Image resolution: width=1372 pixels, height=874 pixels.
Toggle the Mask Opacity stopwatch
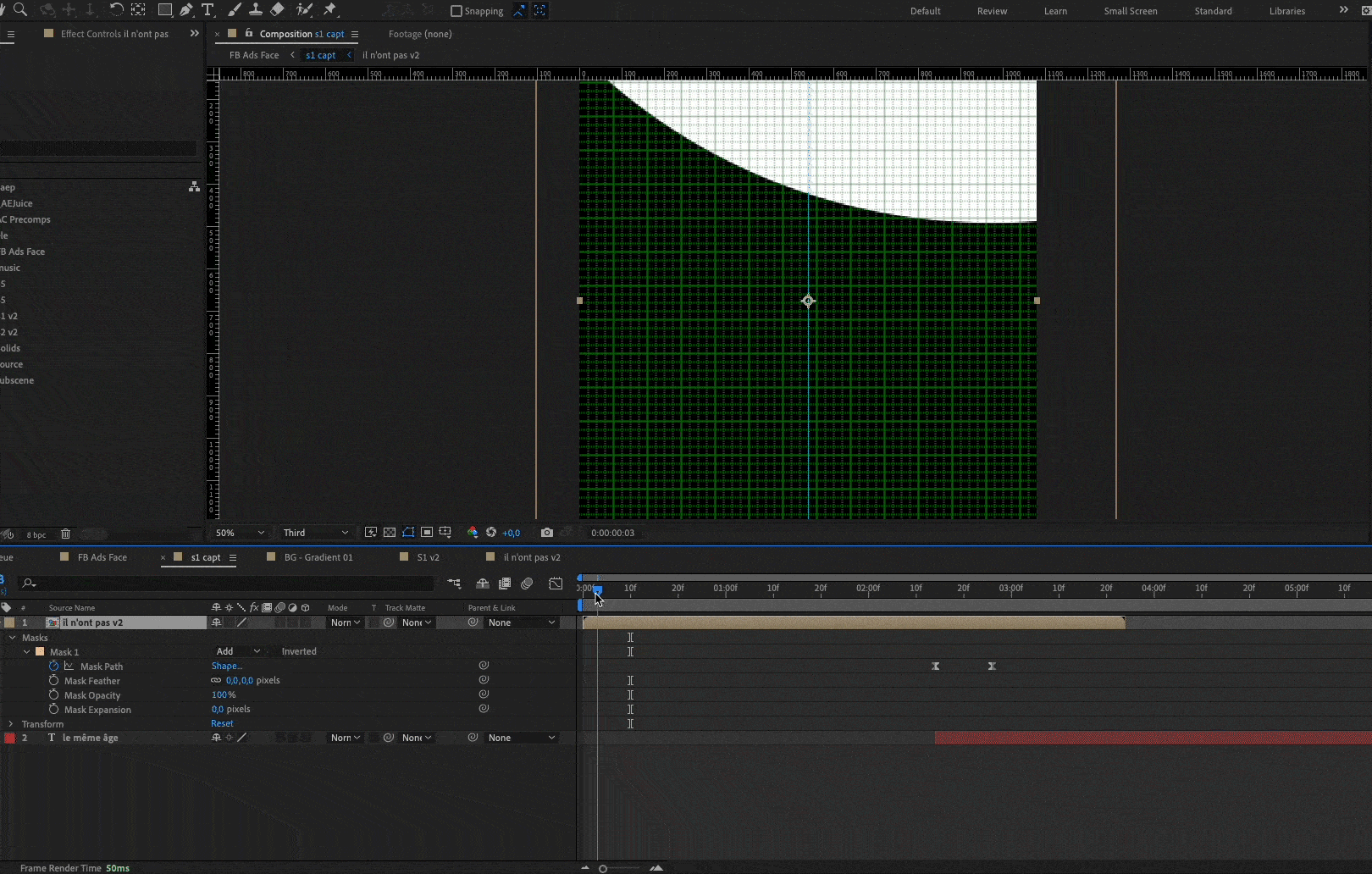pyautogui.click(x=54, y=695)
